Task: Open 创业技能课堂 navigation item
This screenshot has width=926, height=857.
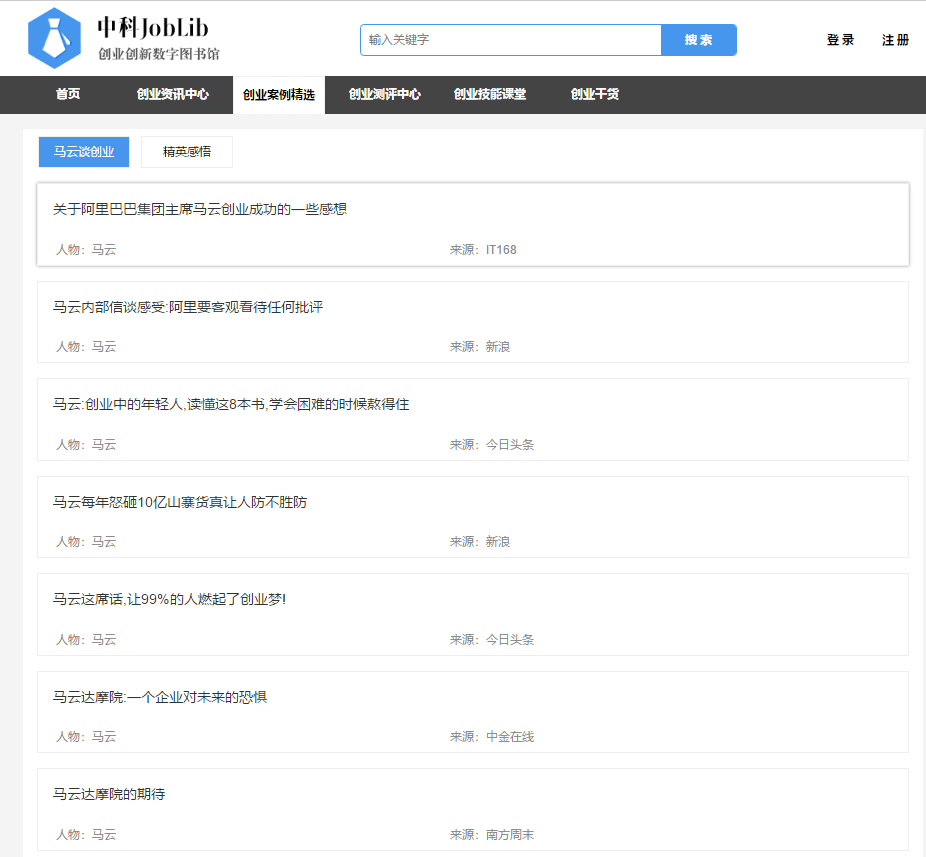Action: click(x=490, y=95)
